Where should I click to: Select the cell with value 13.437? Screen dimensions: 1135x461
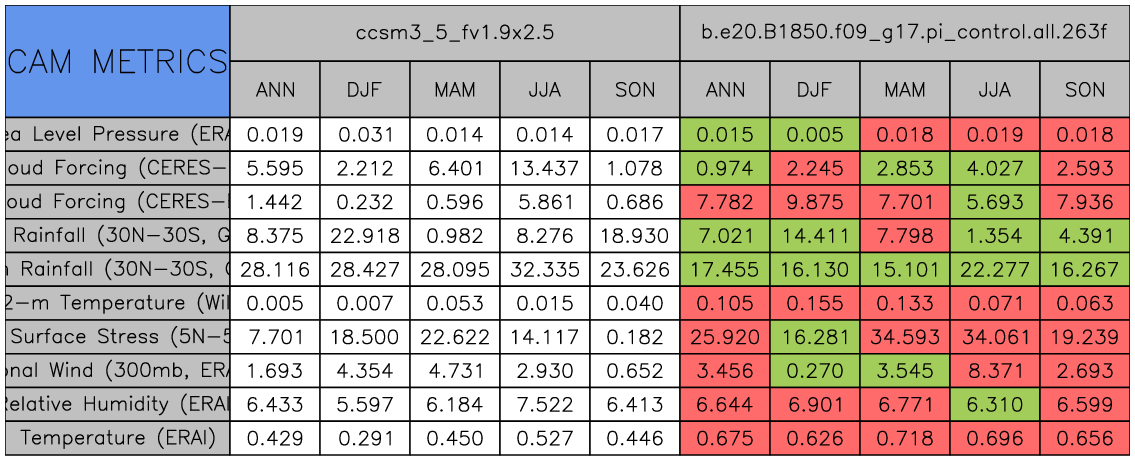tap(545, 168)
